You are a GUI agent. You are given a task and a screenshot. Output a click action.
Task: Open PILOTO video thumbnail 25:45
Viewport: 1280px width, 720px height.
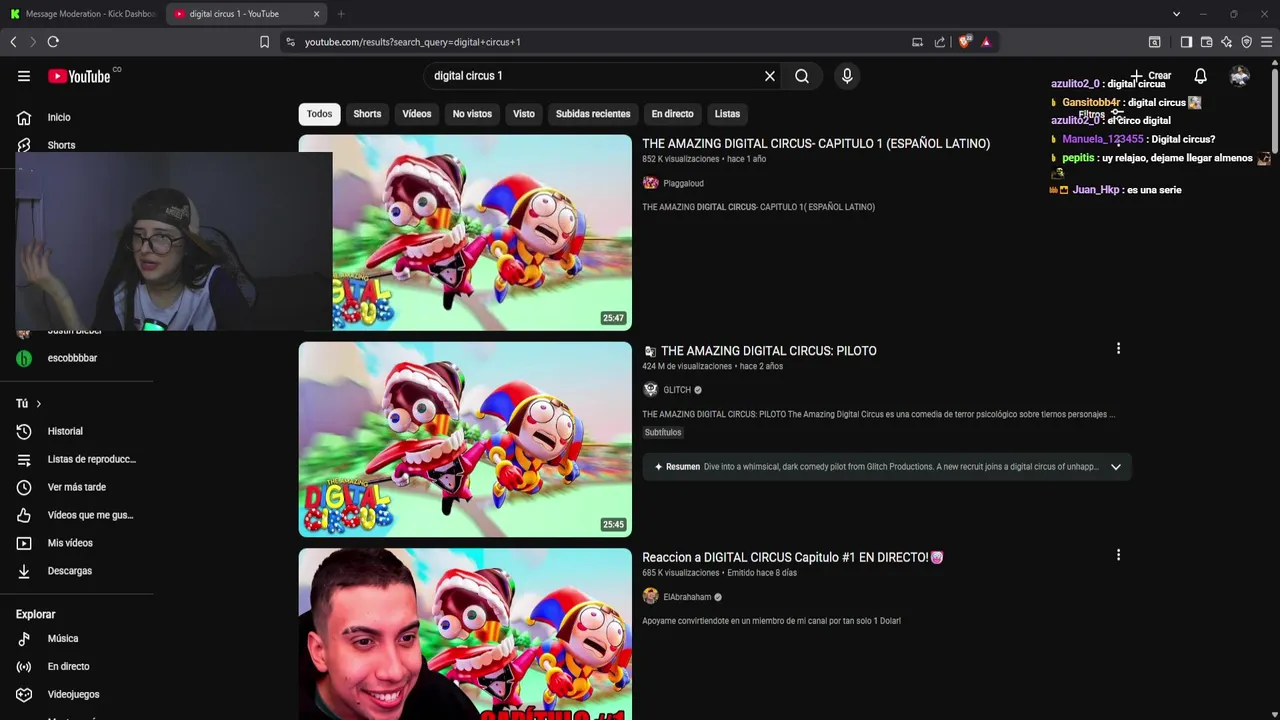coord(465,439)
